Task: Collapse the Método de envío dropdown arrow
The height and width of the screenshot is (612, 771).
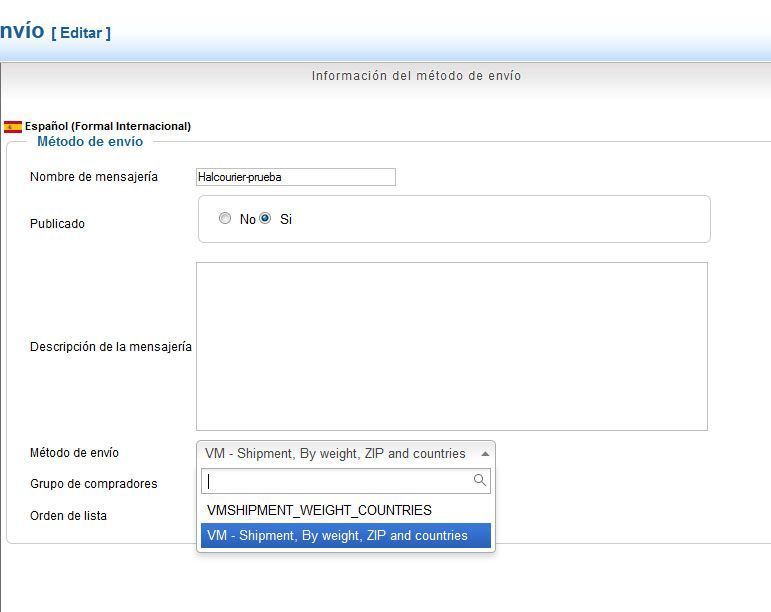Action: pos(485,454)
